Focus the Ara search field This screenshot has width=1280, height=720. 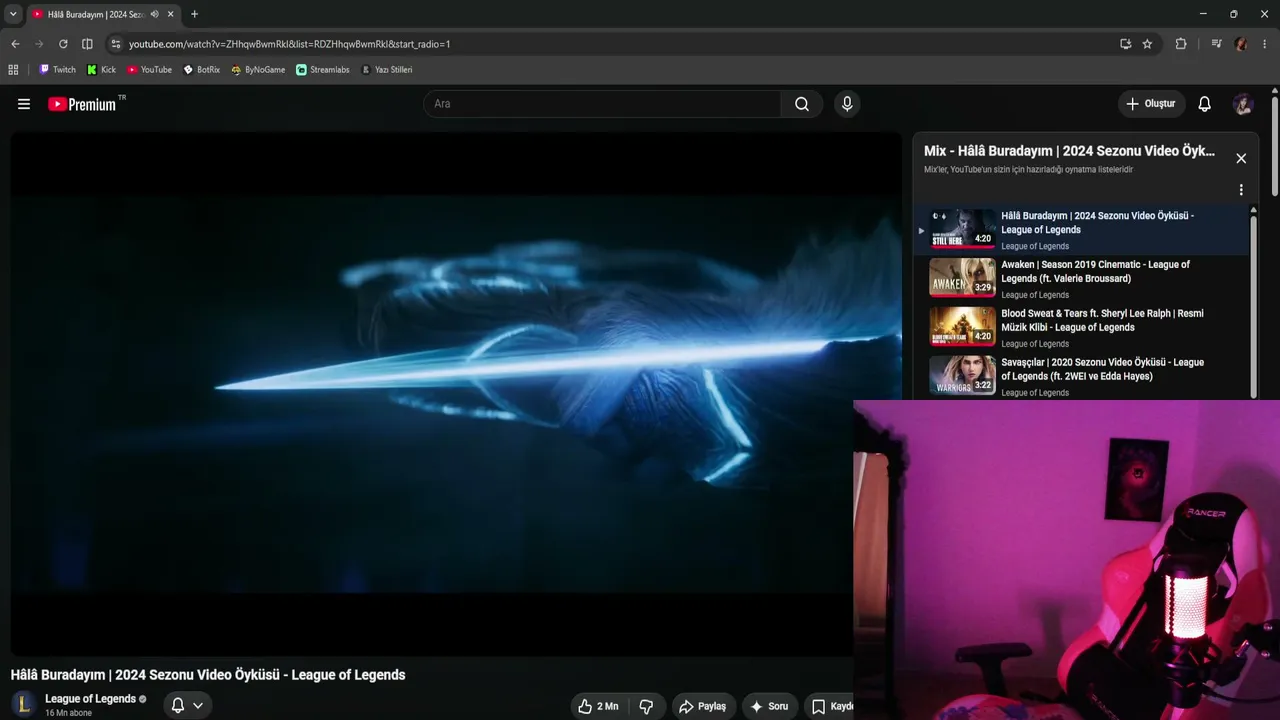point(602,104)
